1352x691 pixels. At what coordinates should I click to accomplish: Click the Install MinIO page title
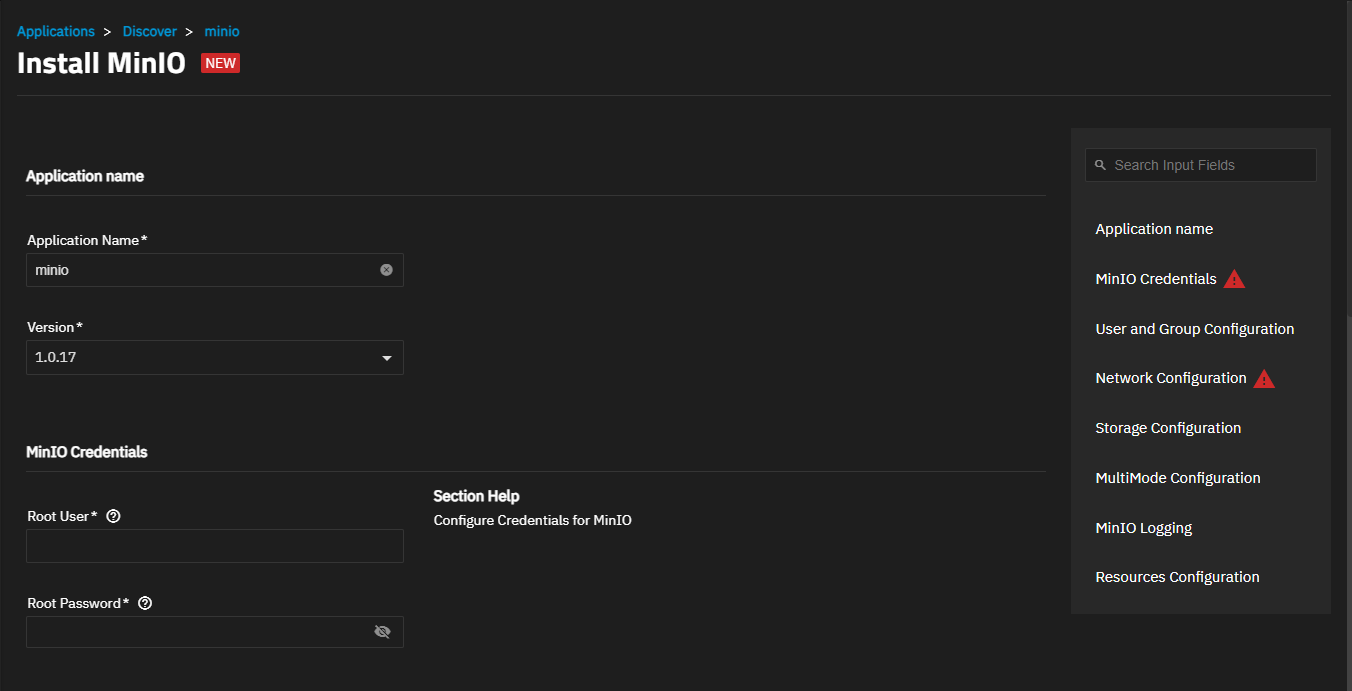[x=101, y=63]
